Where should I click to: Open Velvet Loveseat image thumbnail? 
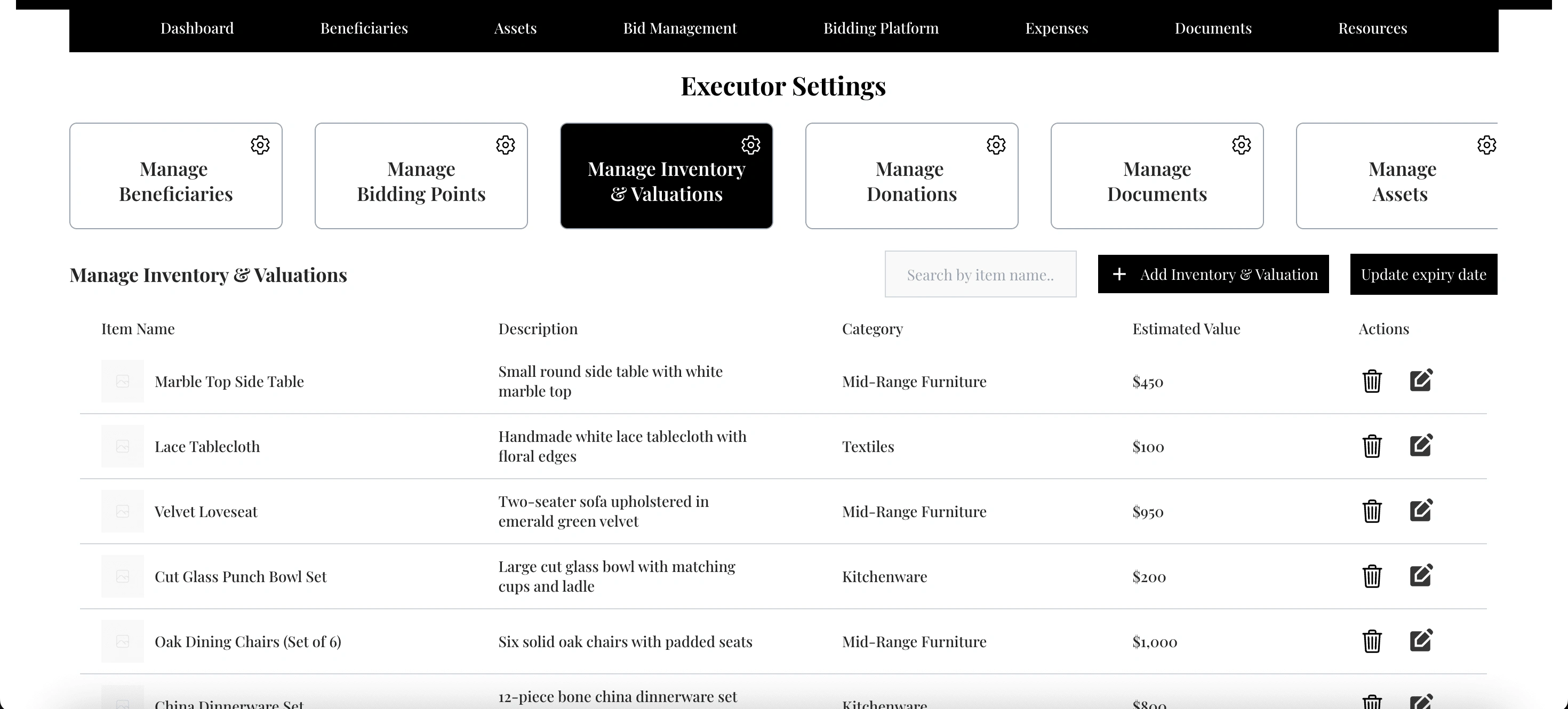[x=122, y=512]
